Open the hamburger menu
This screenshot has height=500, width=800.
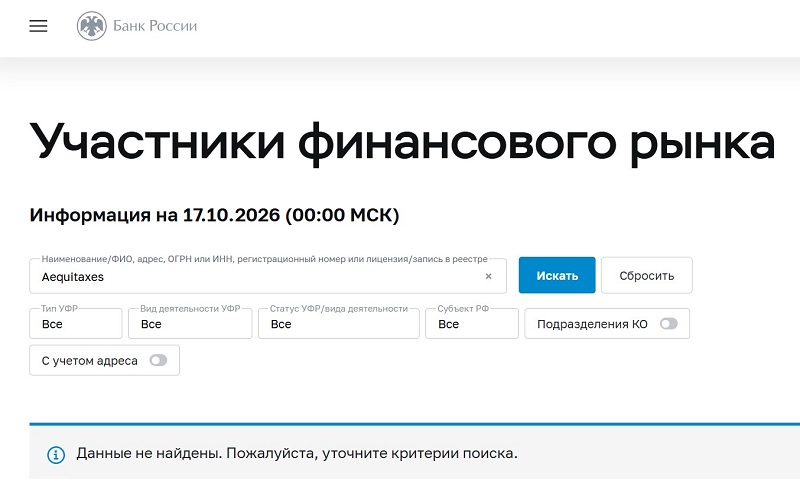[38, 26]
